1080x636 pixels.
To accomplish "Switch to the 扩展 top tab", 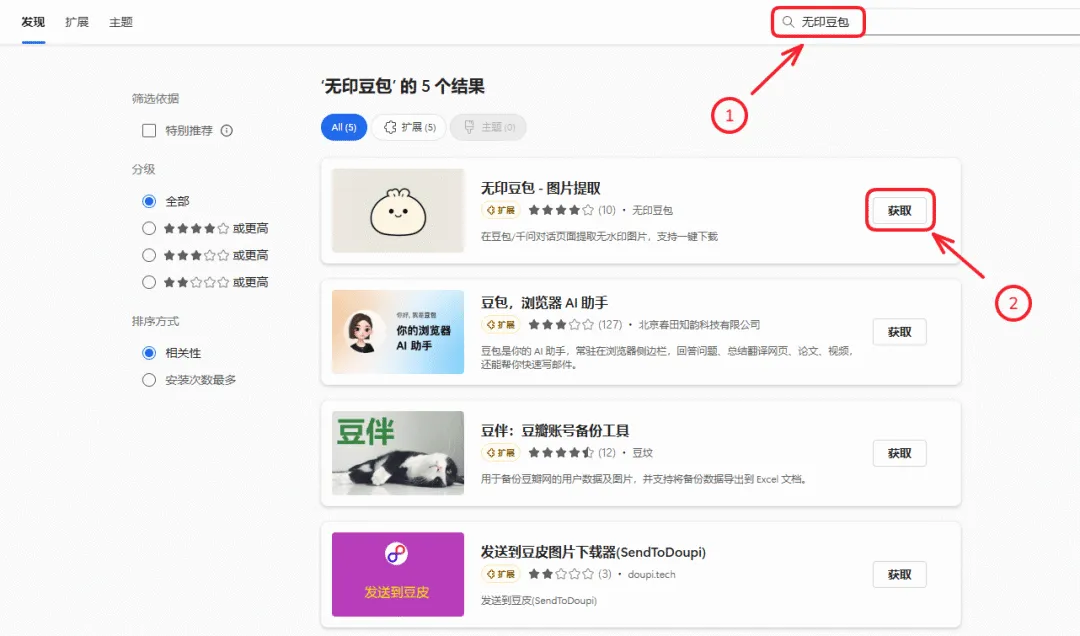I will point(77,22).
